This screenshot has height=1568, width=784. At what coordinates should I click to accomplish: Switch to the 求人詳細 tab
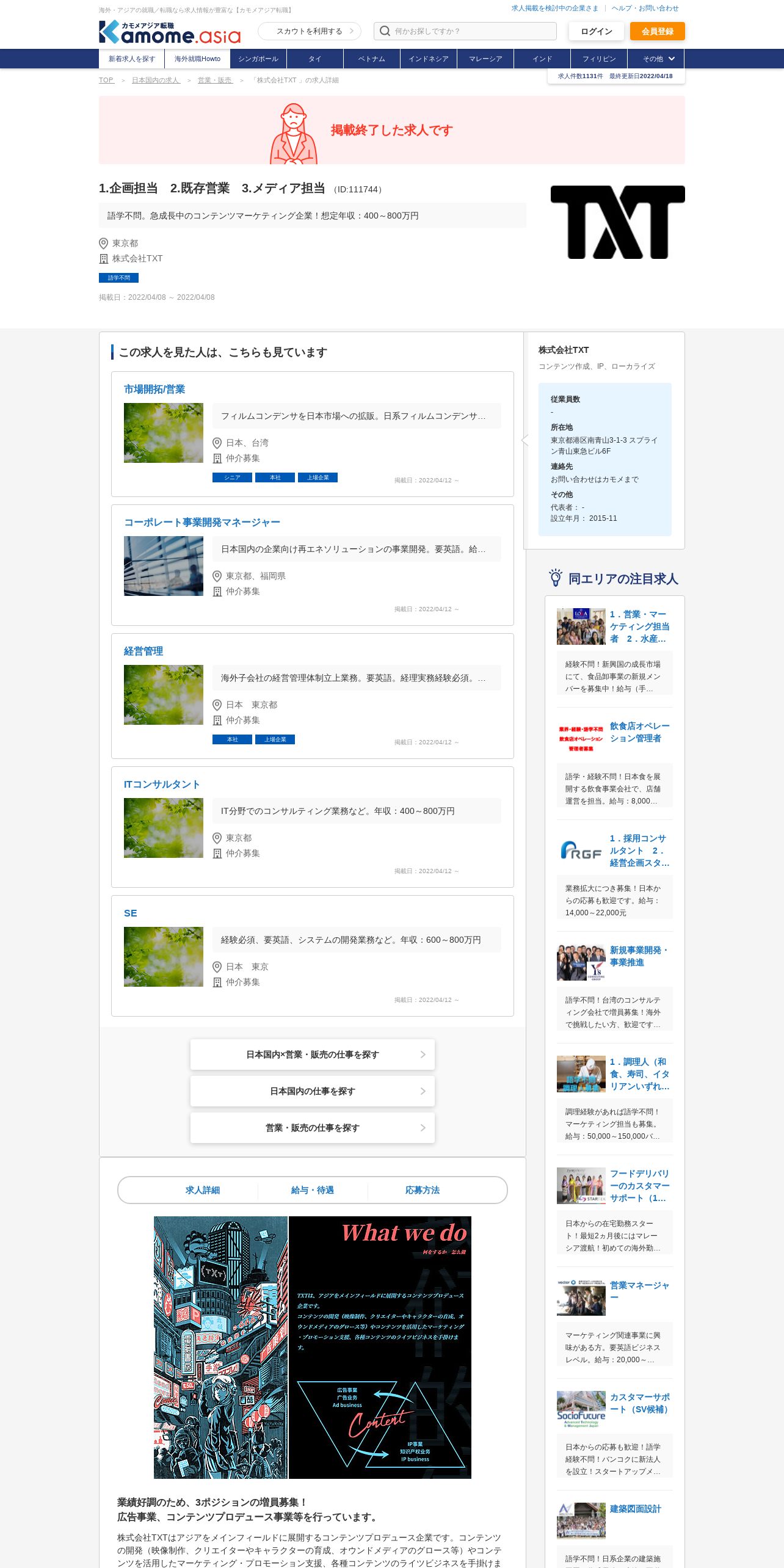coord(203,1190)
